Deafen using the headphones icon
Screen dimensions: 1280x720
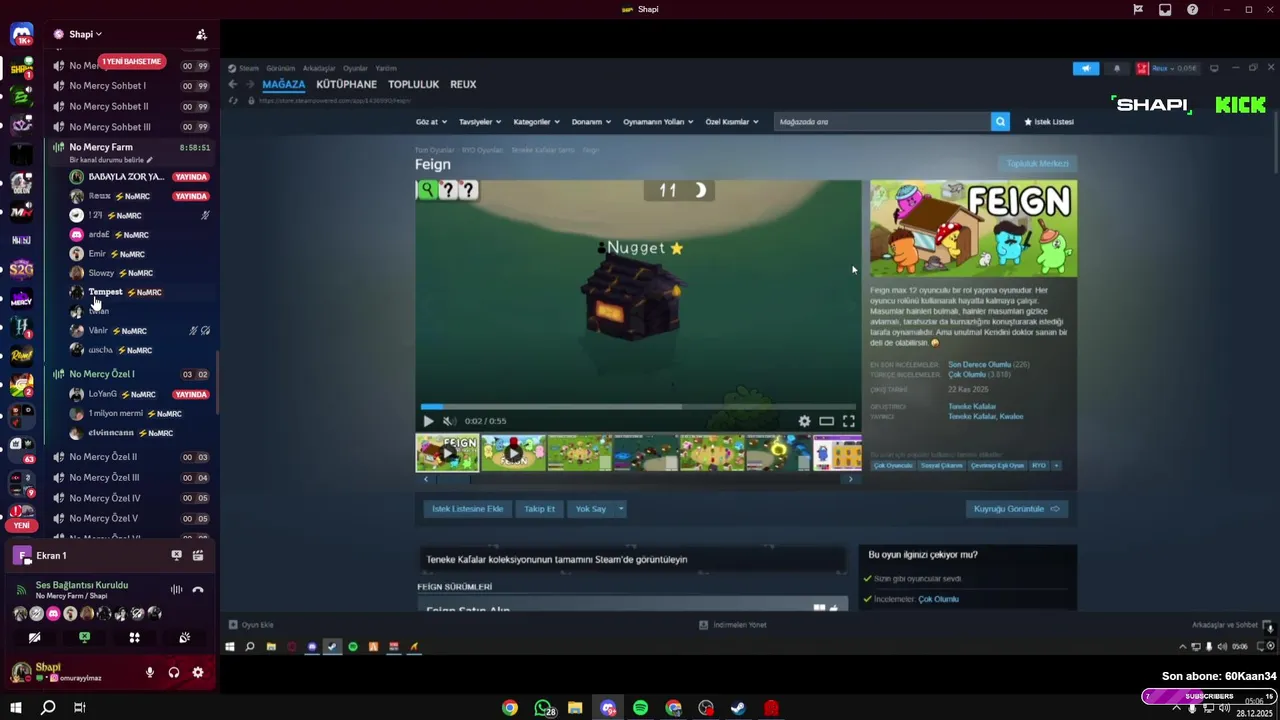(x=174, y=673)
